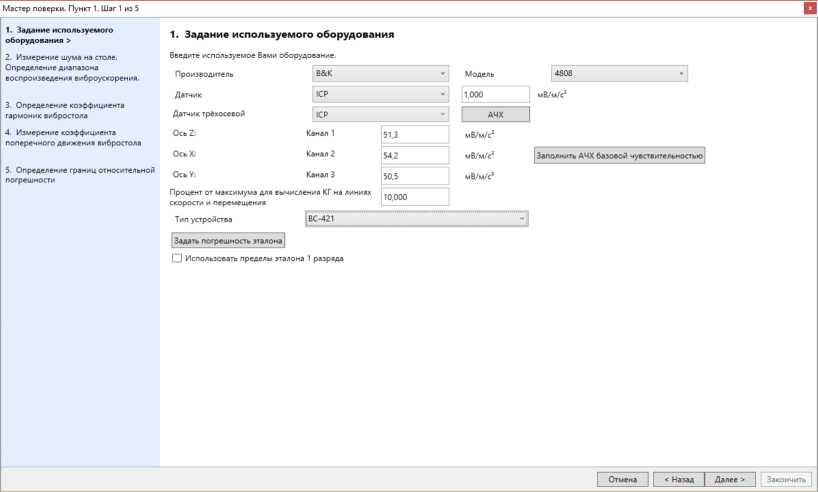Focus the Ось Z Канал 1 field 51,3
The width and height of the screenshot is (818, 492).
(415, 135)
